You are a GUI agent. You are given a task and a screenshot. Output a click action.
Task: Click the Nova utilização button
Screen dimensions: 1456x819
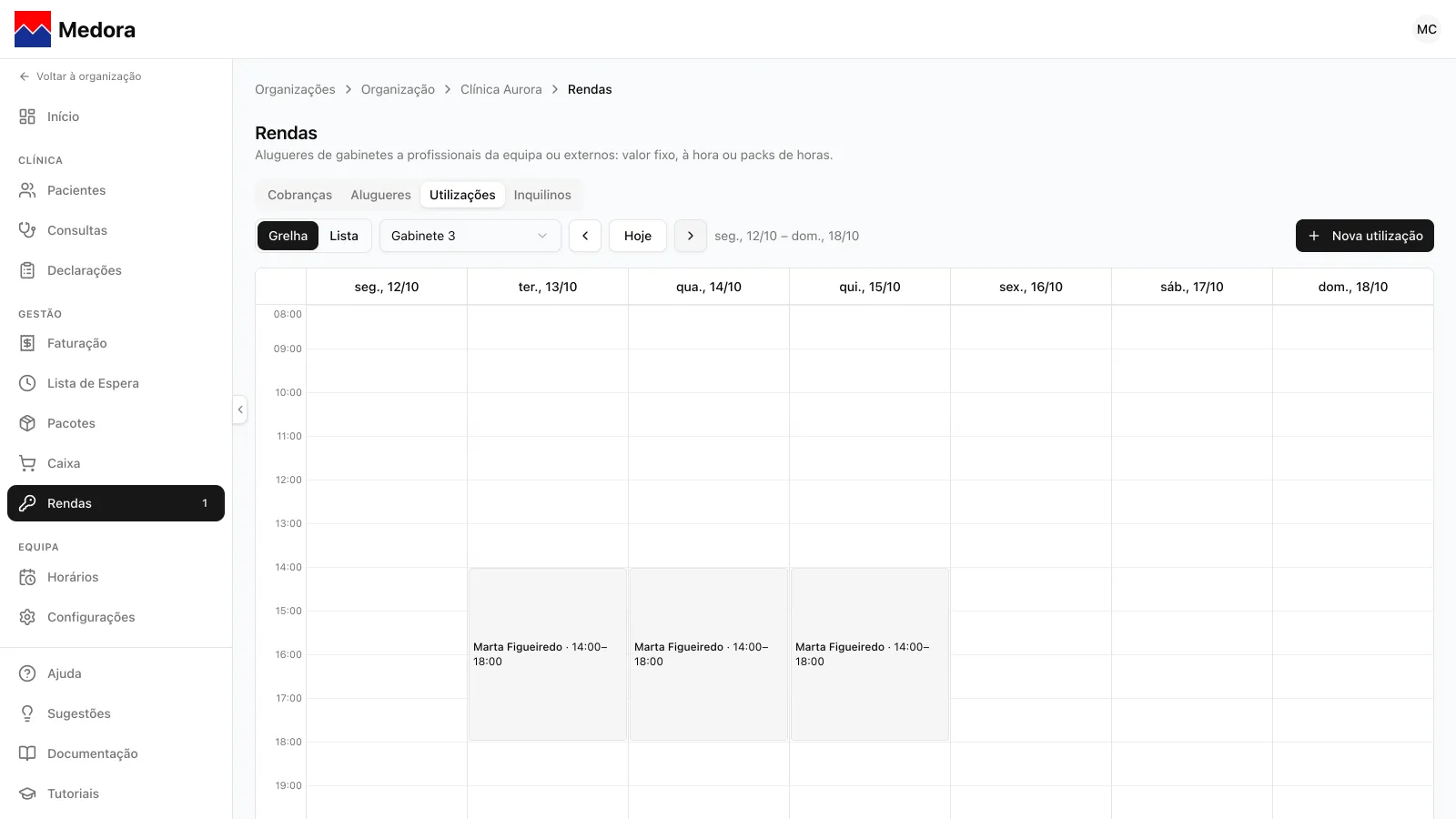pos(1365,236)
